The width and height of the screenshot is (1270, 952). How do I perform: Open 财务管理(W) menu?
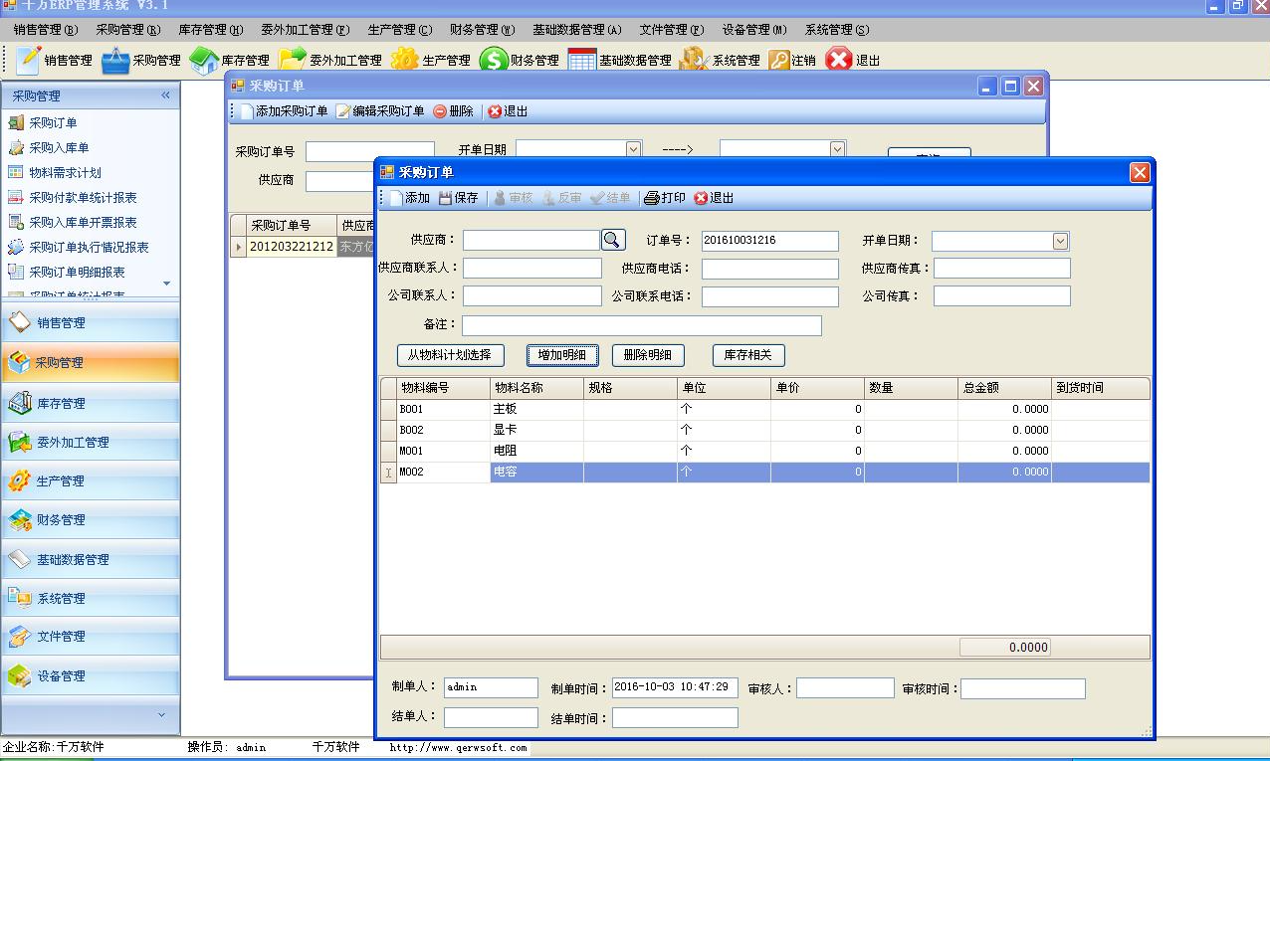pos(482,30)
